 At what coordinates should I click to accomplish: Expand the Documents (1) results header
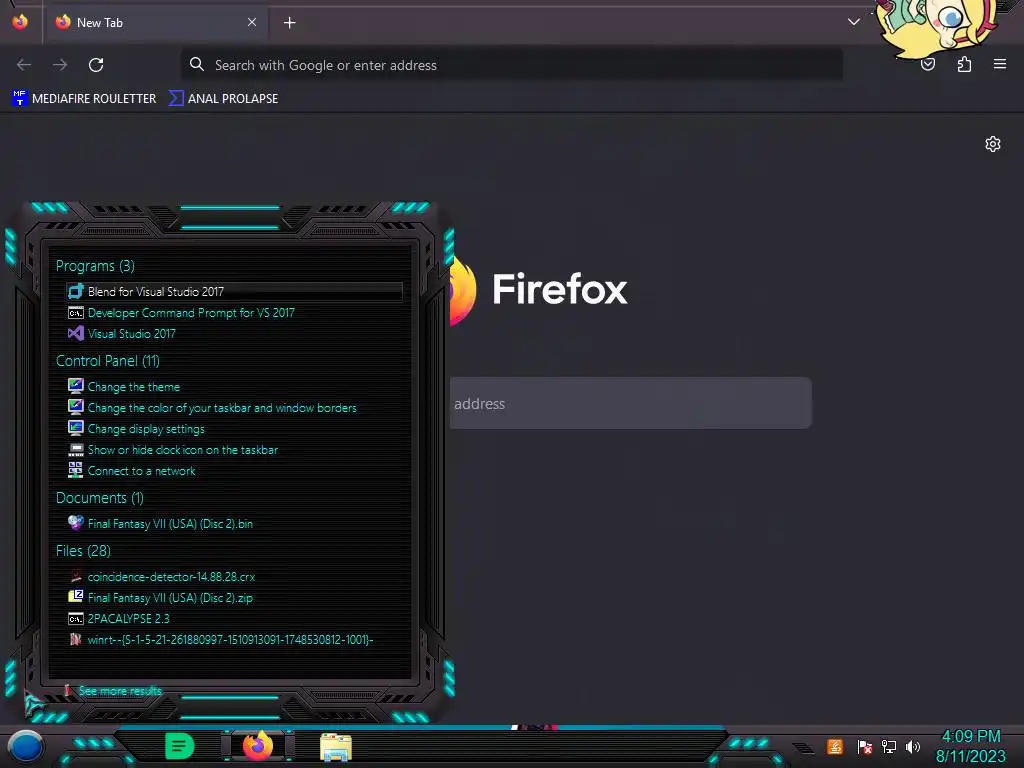point(99,498)
